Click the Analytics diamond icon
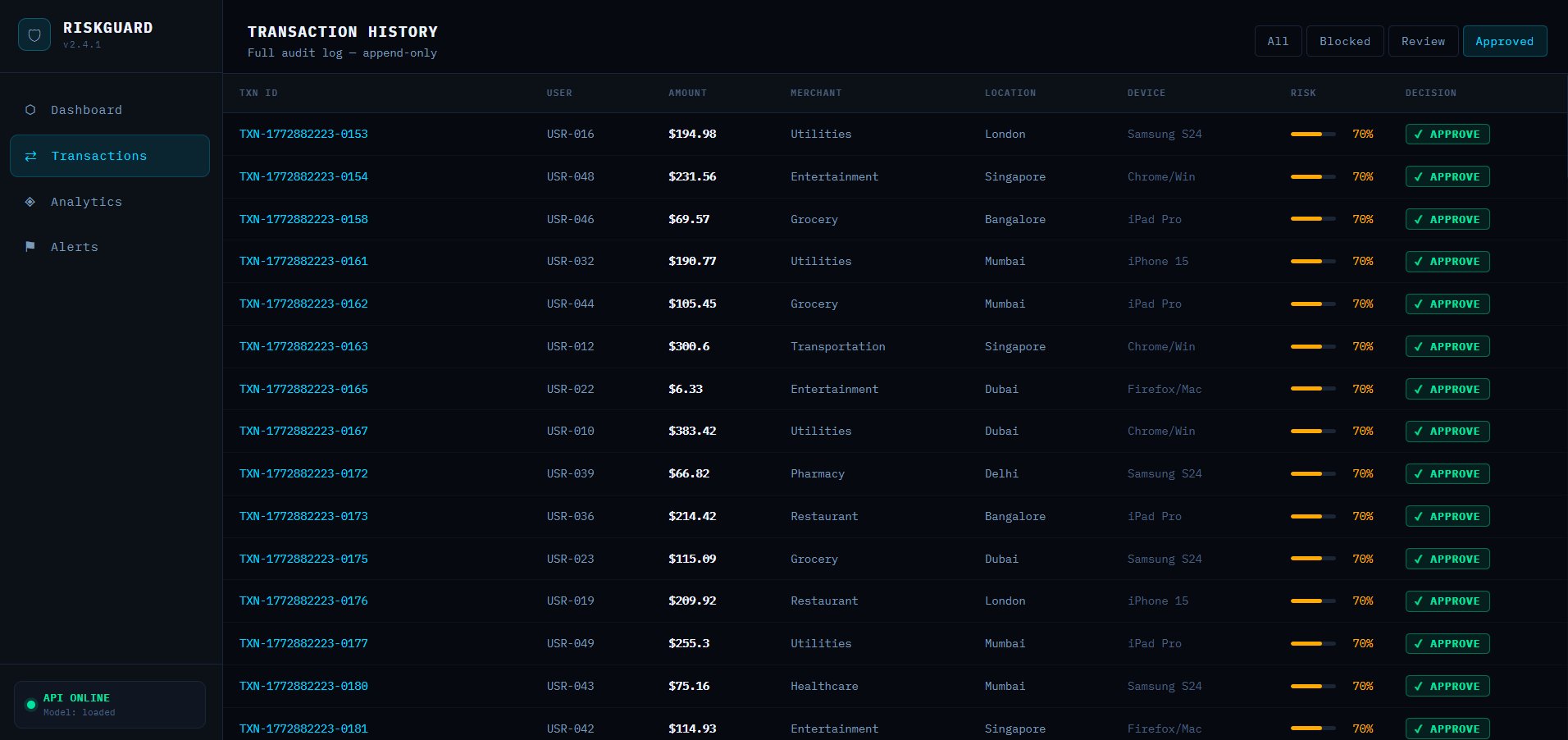The height and width of the screenshot is (740, 1568). point(30,202)
